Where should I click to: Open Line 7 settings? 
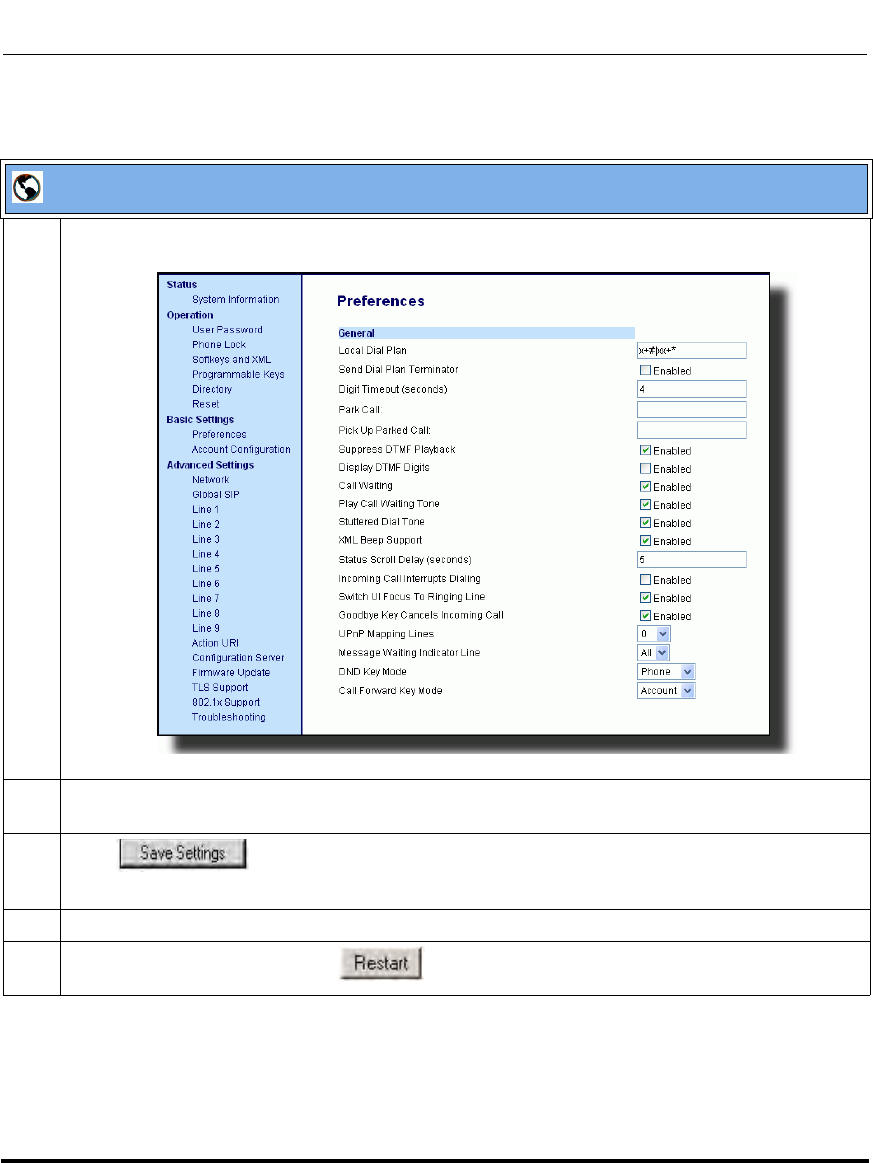click(x=205, y=599)
